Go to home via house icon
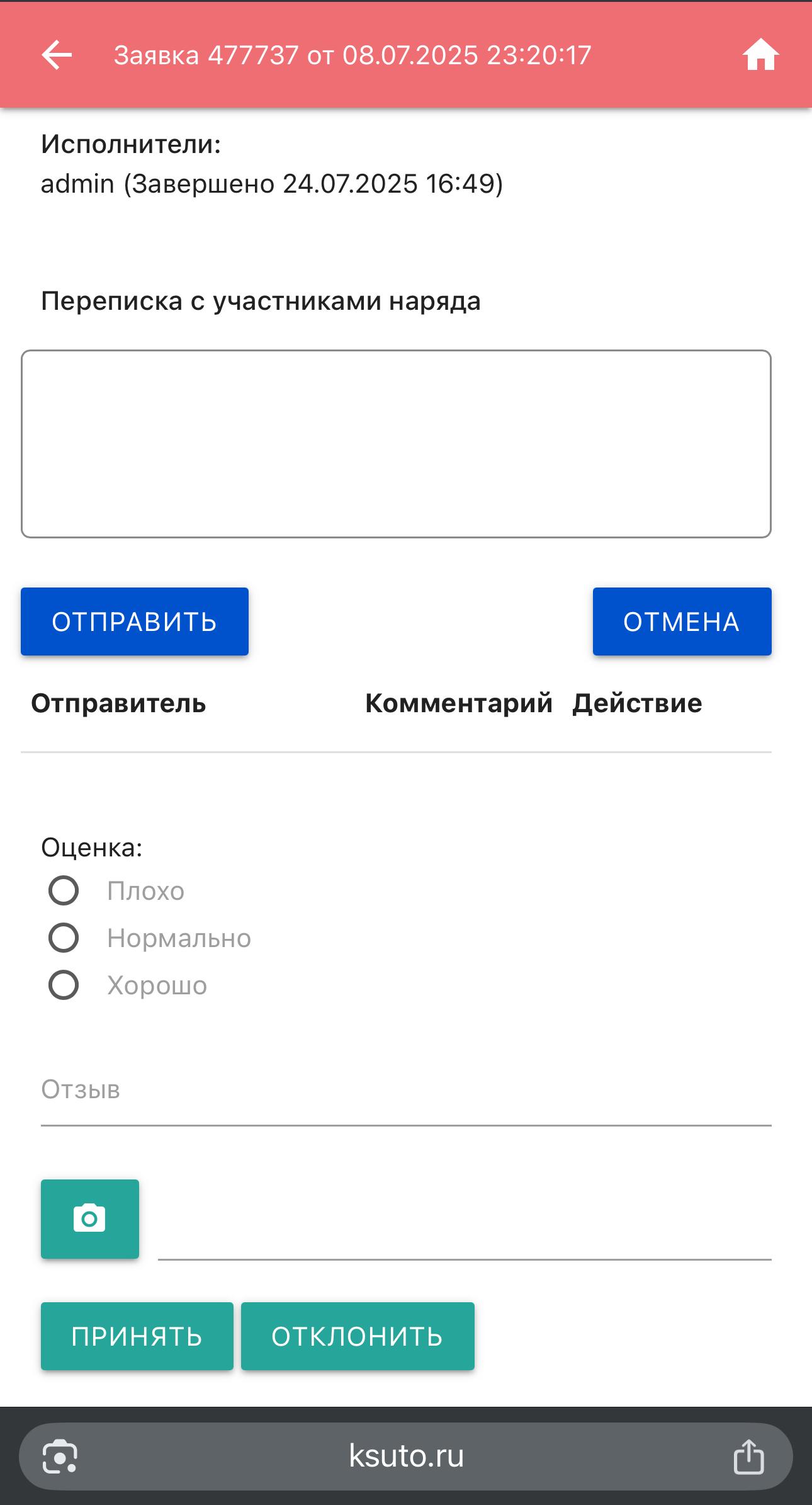This screenshot has width=812, height=1505. [760, 55]
